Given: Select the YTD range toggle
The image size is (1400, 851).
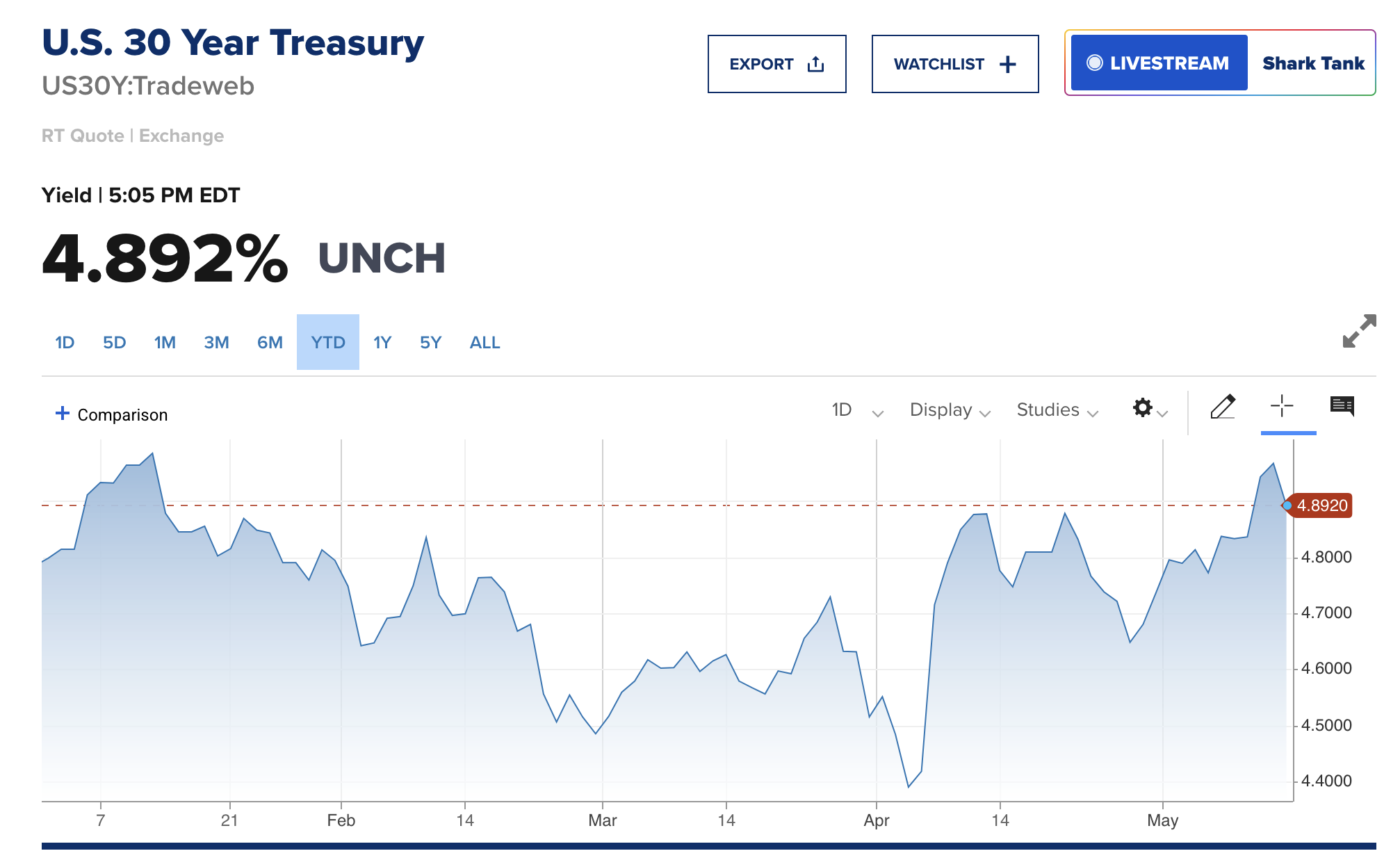Looking at the screenshot, I should point(328,343).
